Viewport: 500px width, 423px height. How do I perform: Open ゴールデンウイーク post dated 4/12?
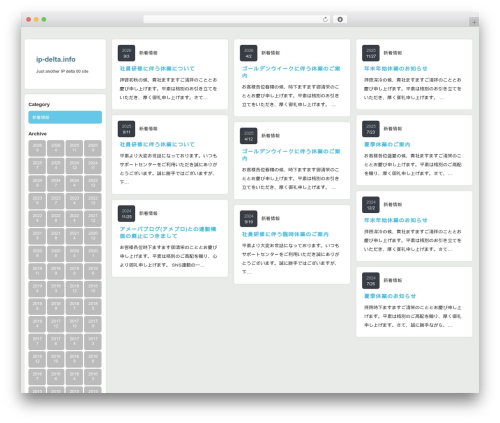click(291, 155)
